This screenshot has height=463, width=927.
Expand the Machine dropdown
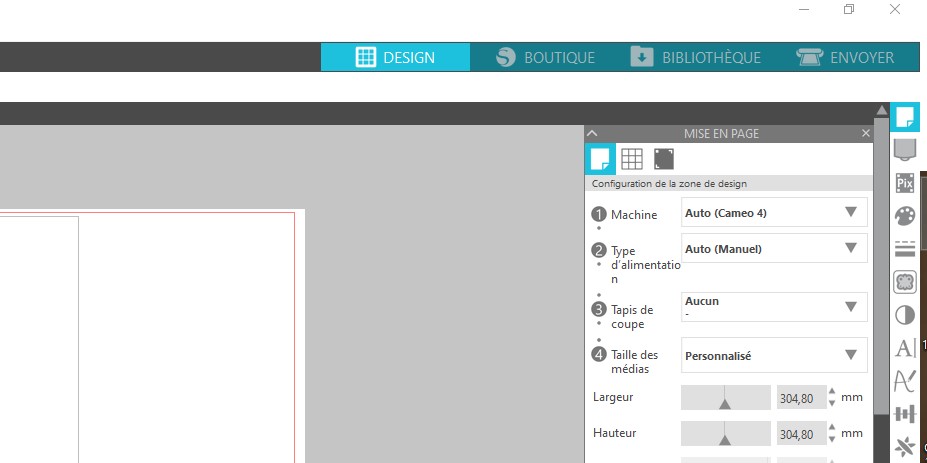click(x=774, y=212)
